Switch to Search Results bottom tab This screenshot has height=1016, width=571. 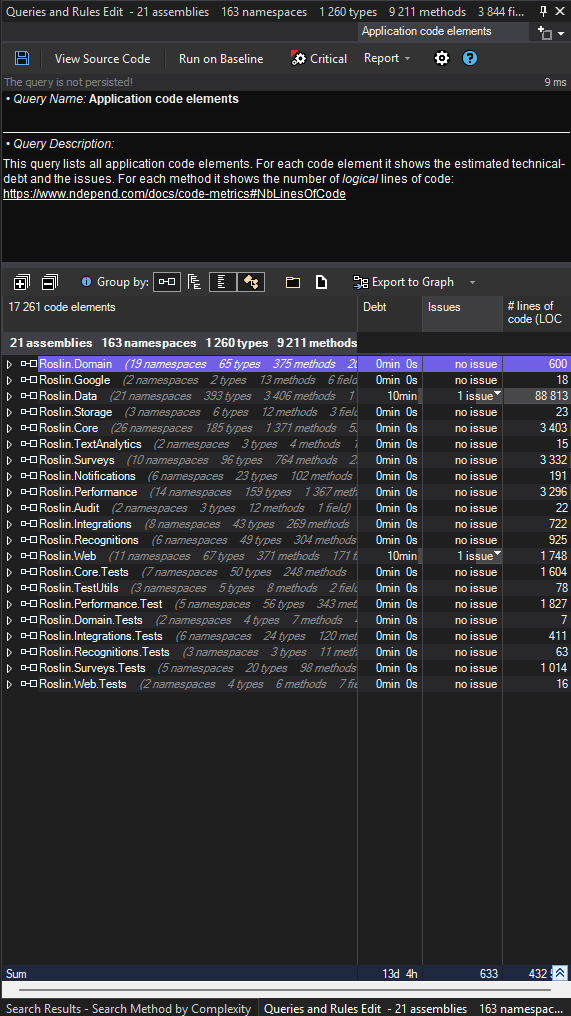128,1008
